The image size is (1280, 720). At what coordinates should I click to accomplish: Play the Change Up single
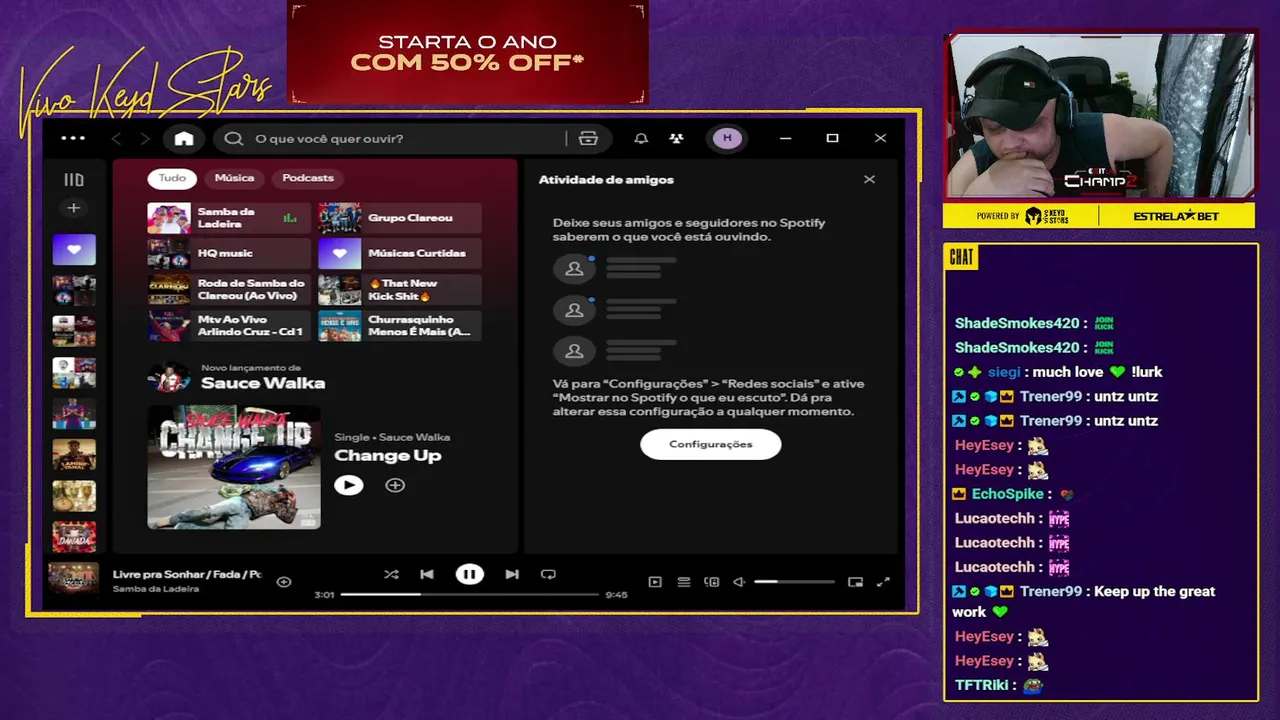tap(348, 485)
